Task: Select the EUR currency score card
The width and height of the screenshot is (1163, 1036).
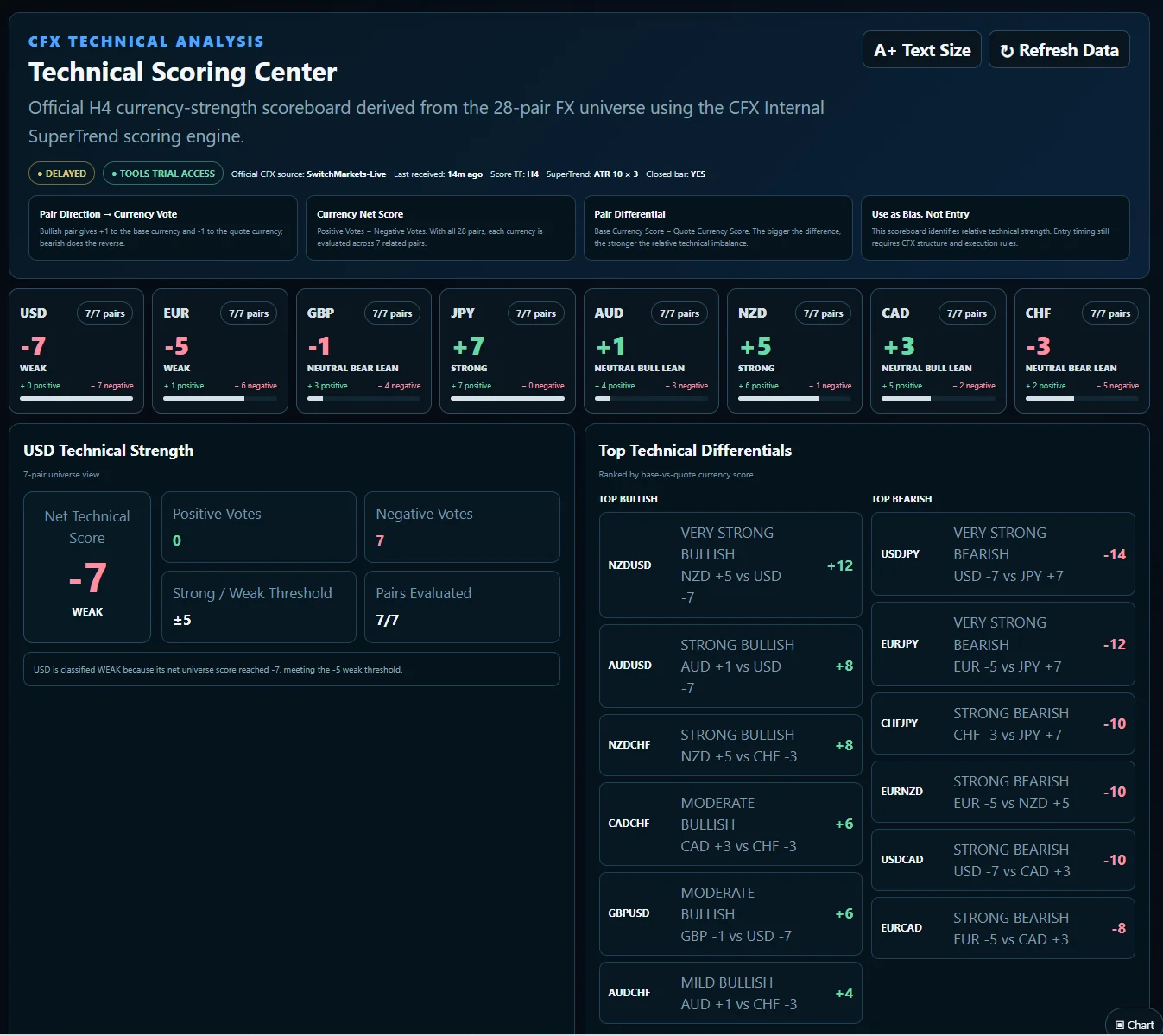Action: point(220,351)
